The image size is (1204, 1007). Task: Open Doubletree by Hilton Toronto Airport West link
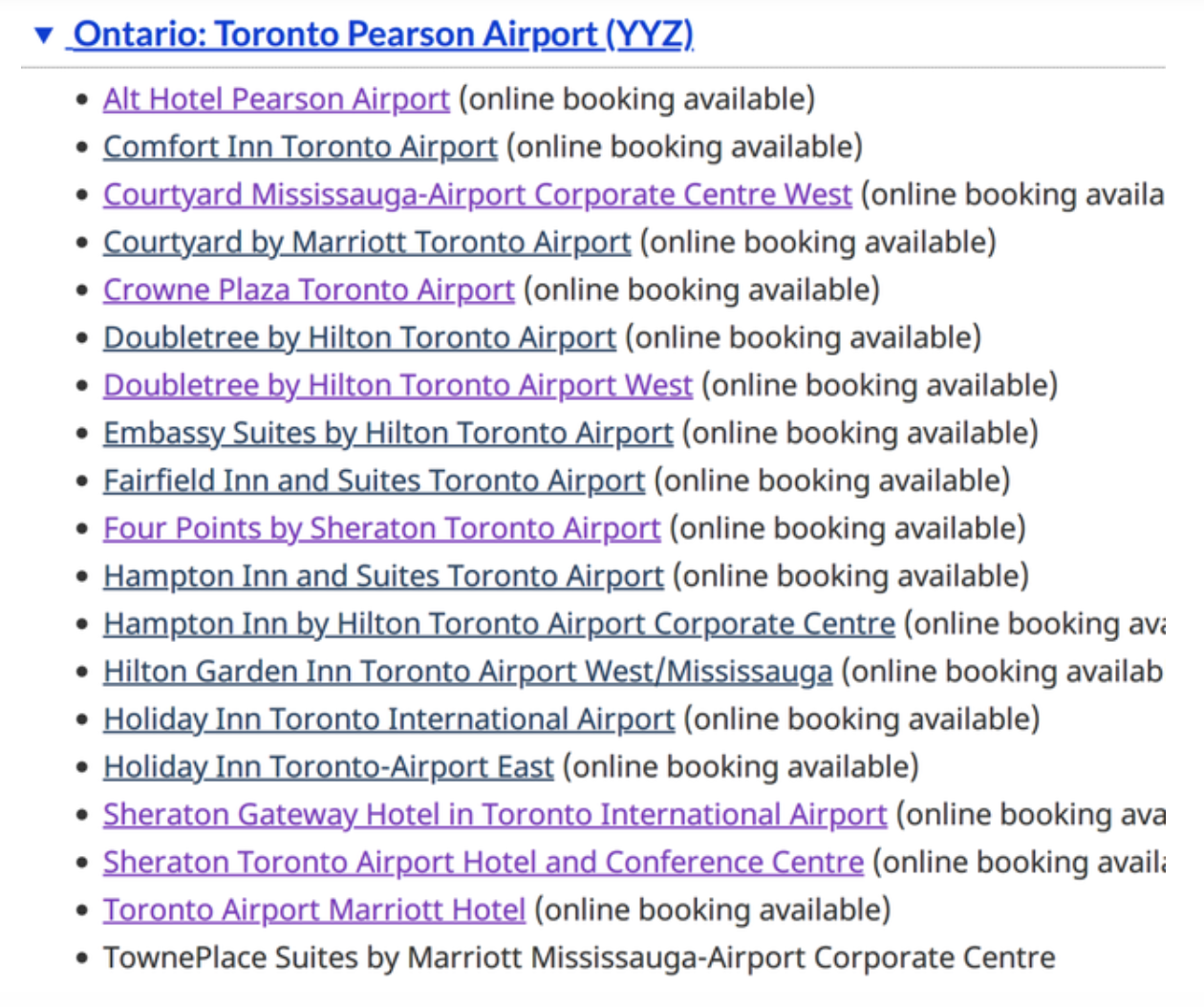coord(398,386)
